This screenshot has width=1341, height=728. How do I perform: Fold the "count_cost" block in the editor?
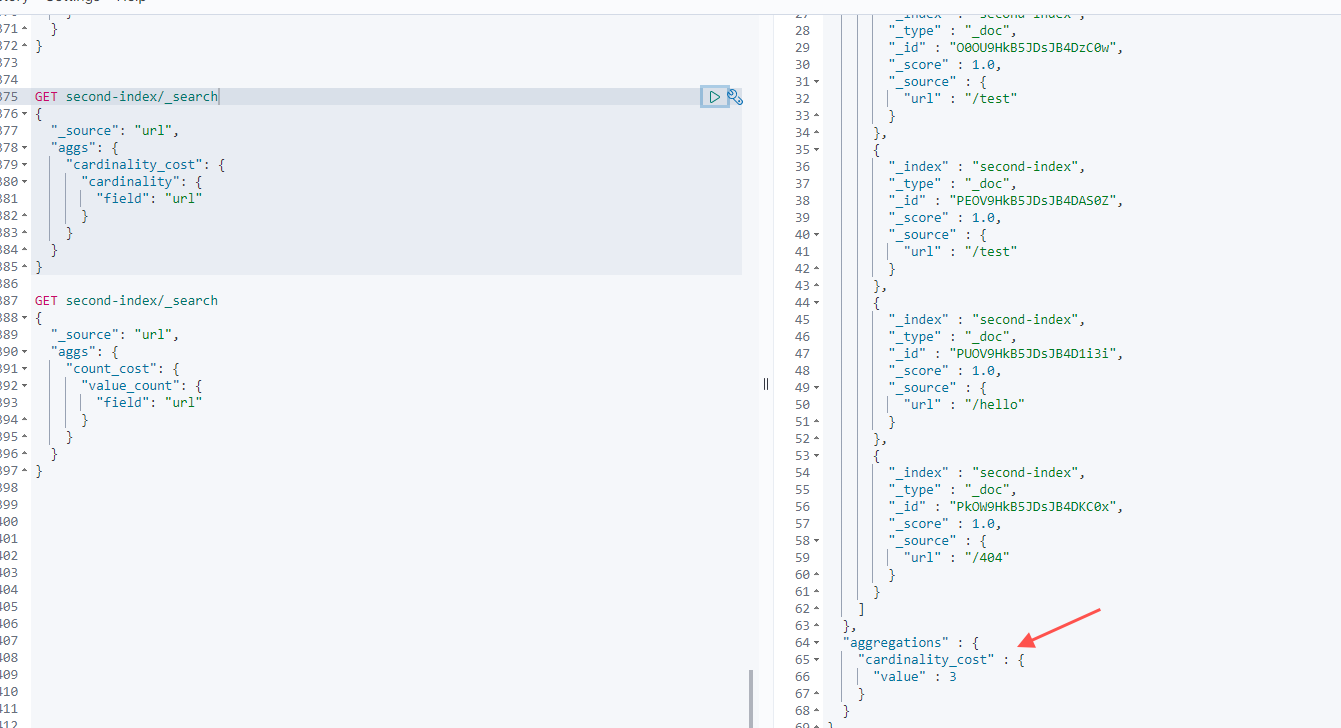pos(25,369)
